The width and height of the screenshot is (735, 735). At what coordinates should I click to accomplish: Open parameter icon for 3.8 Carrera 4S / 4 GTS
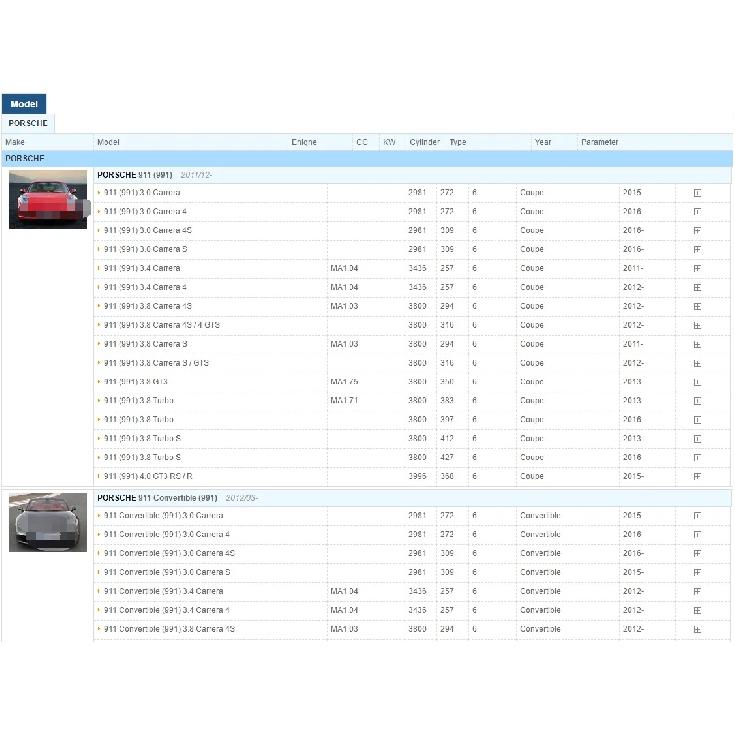(697, 325)
